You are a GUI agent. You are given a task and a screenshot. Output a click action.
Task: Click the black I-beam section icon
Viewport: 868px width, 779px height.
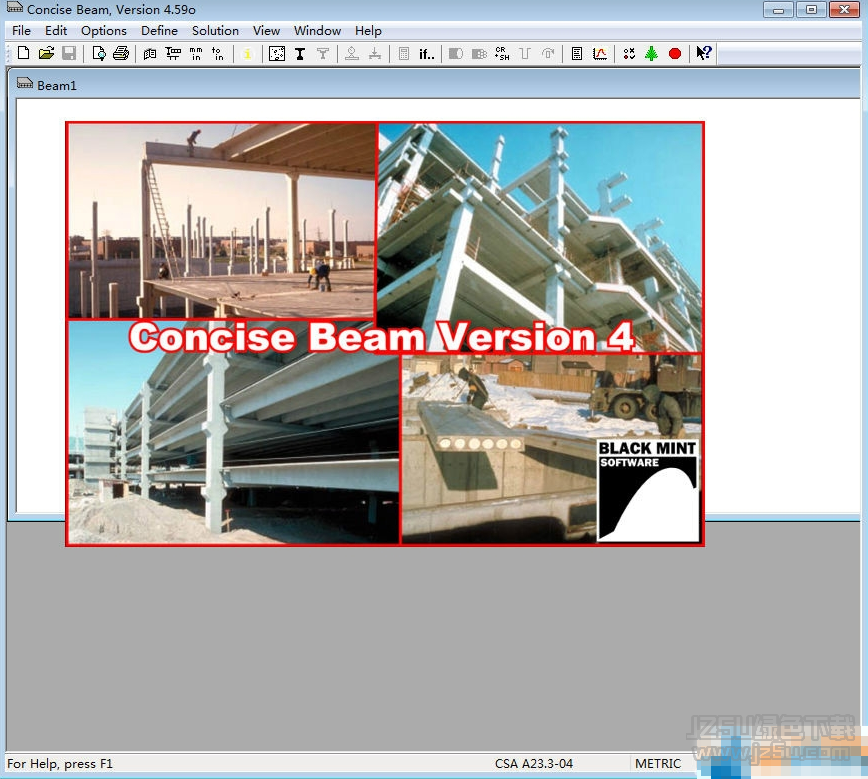(x=300, y=54)
